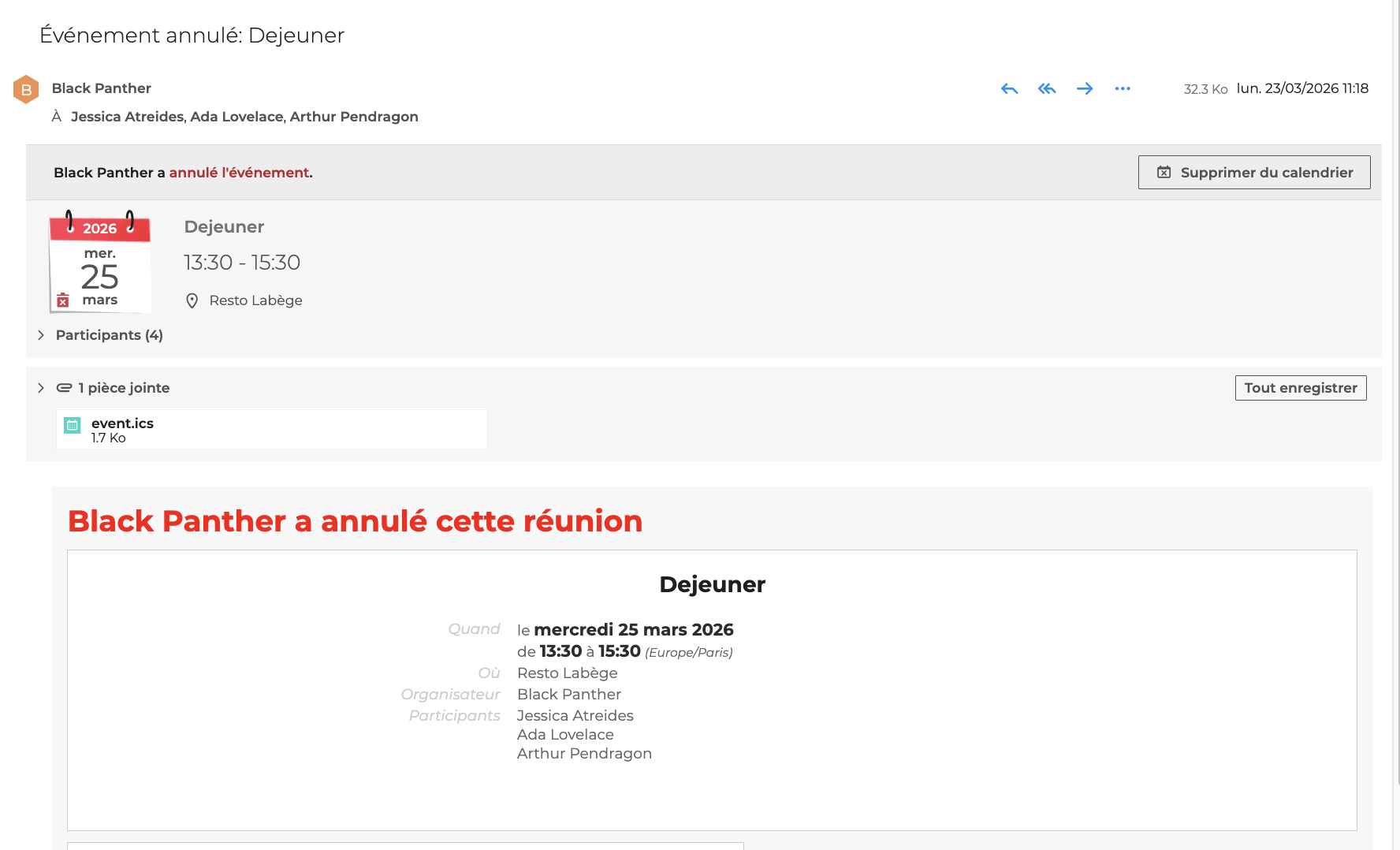Click the event.ics calendar file icon

point(73,426)
